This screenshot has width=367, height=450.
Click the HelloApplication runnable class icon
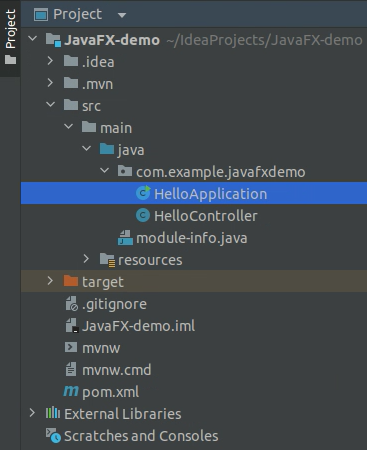pyautogui.click(x=143, y=193)
